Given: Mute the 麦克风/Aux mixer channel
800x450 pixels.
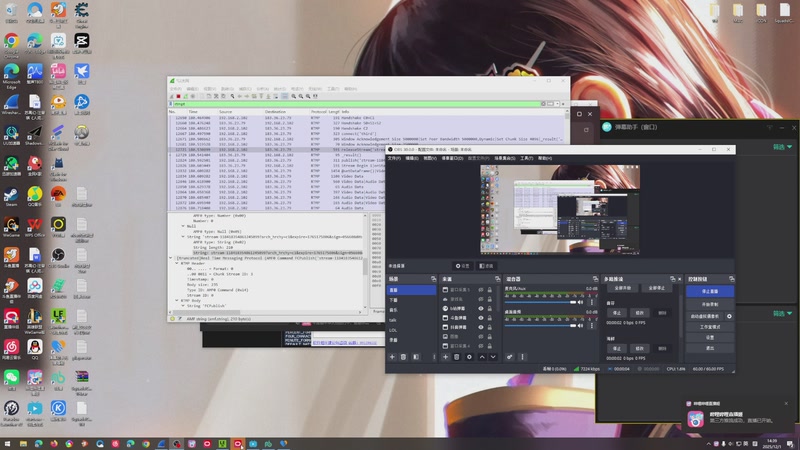Looking at the screenshot, I should (x=580, y=303).
